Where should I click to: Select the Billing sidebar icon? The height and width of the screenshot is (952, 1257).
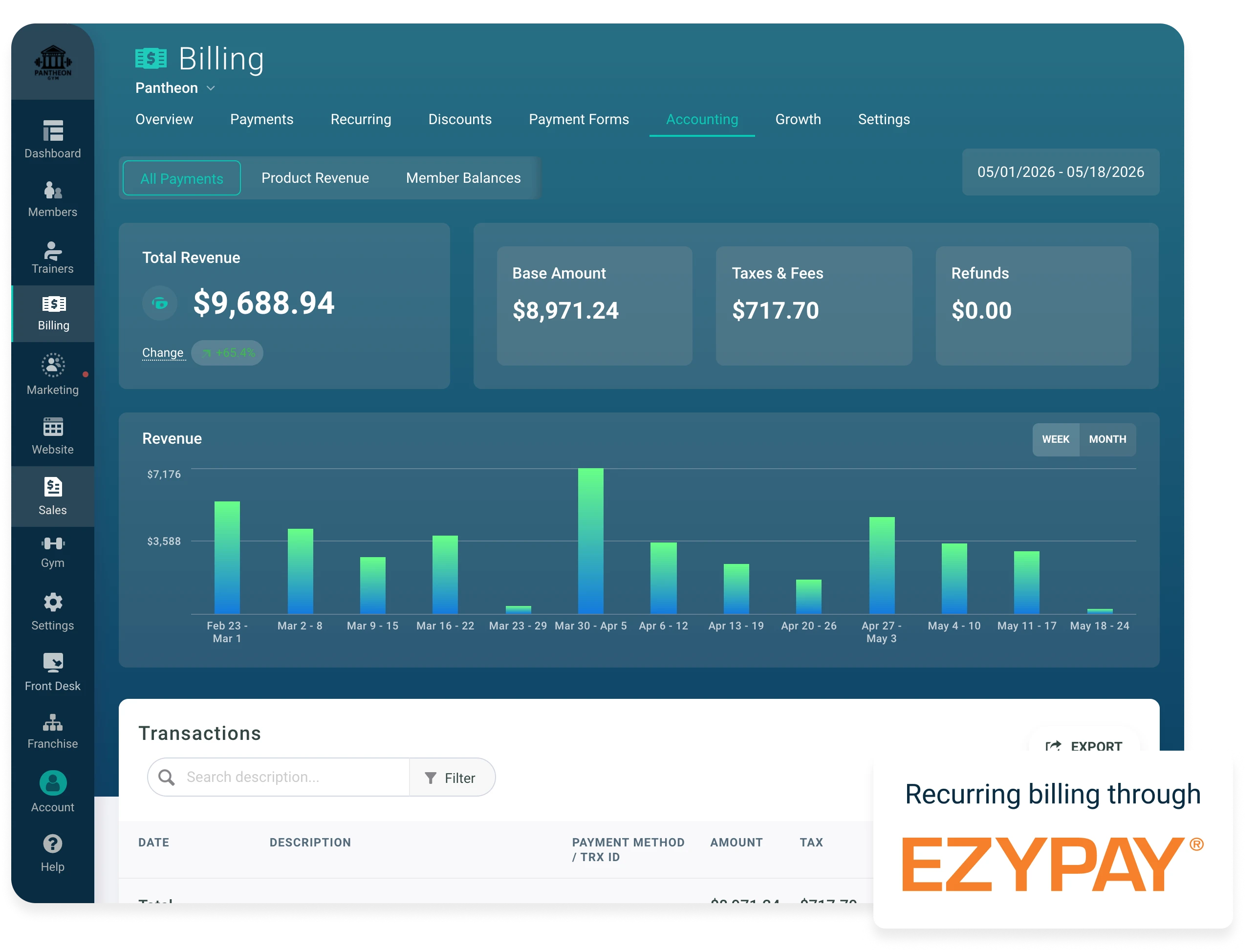[54, 304]
